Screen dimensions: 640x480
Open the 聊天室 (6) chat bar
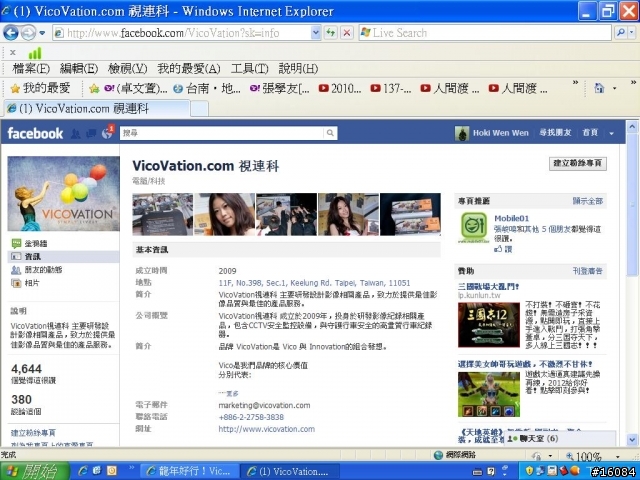(560, 438)
